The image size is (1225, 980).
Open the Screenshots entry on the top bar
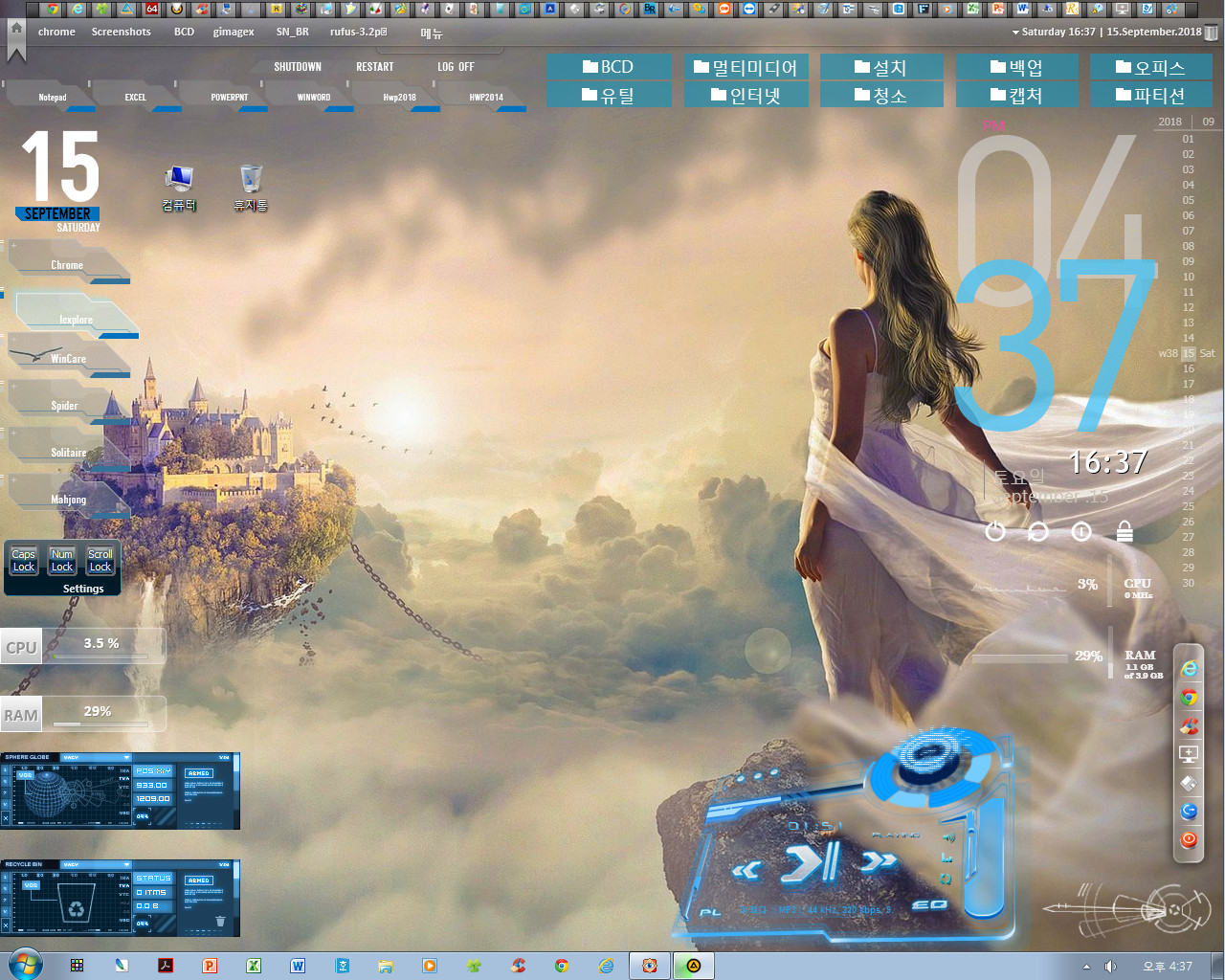tap(121, 32)
